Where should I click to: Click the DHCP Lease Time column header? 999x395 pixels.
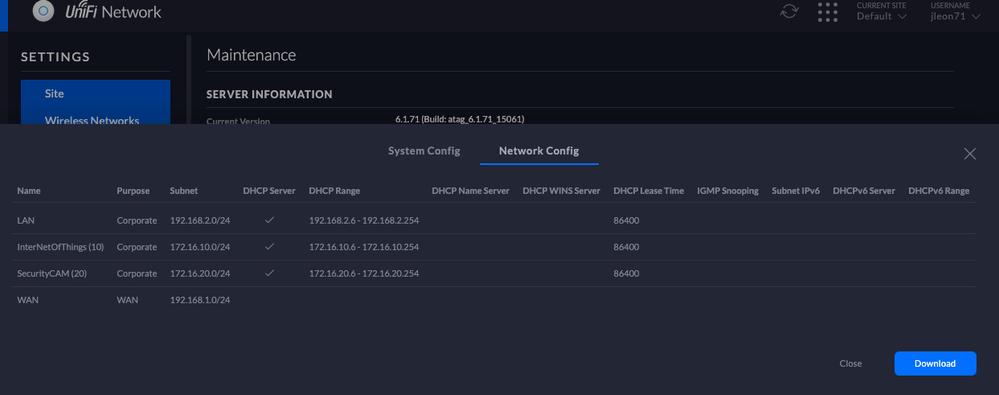(x=649, y=191)
